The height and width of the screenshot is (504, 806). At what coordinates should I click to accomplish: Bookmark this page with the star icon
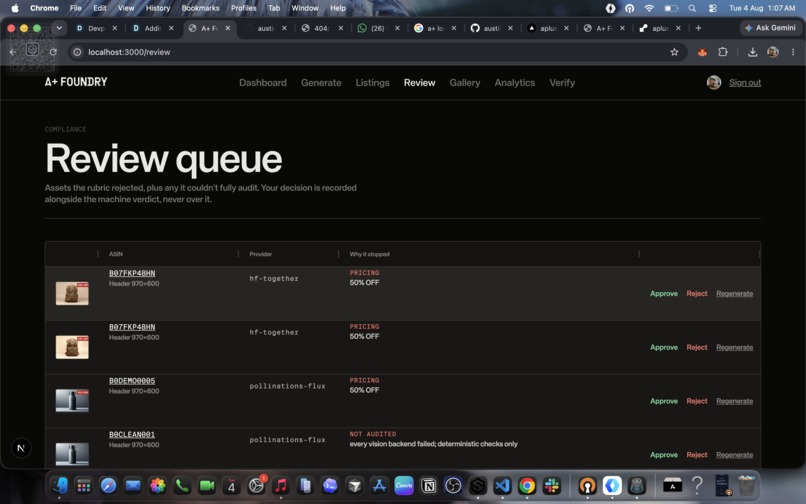coord(674,52)
